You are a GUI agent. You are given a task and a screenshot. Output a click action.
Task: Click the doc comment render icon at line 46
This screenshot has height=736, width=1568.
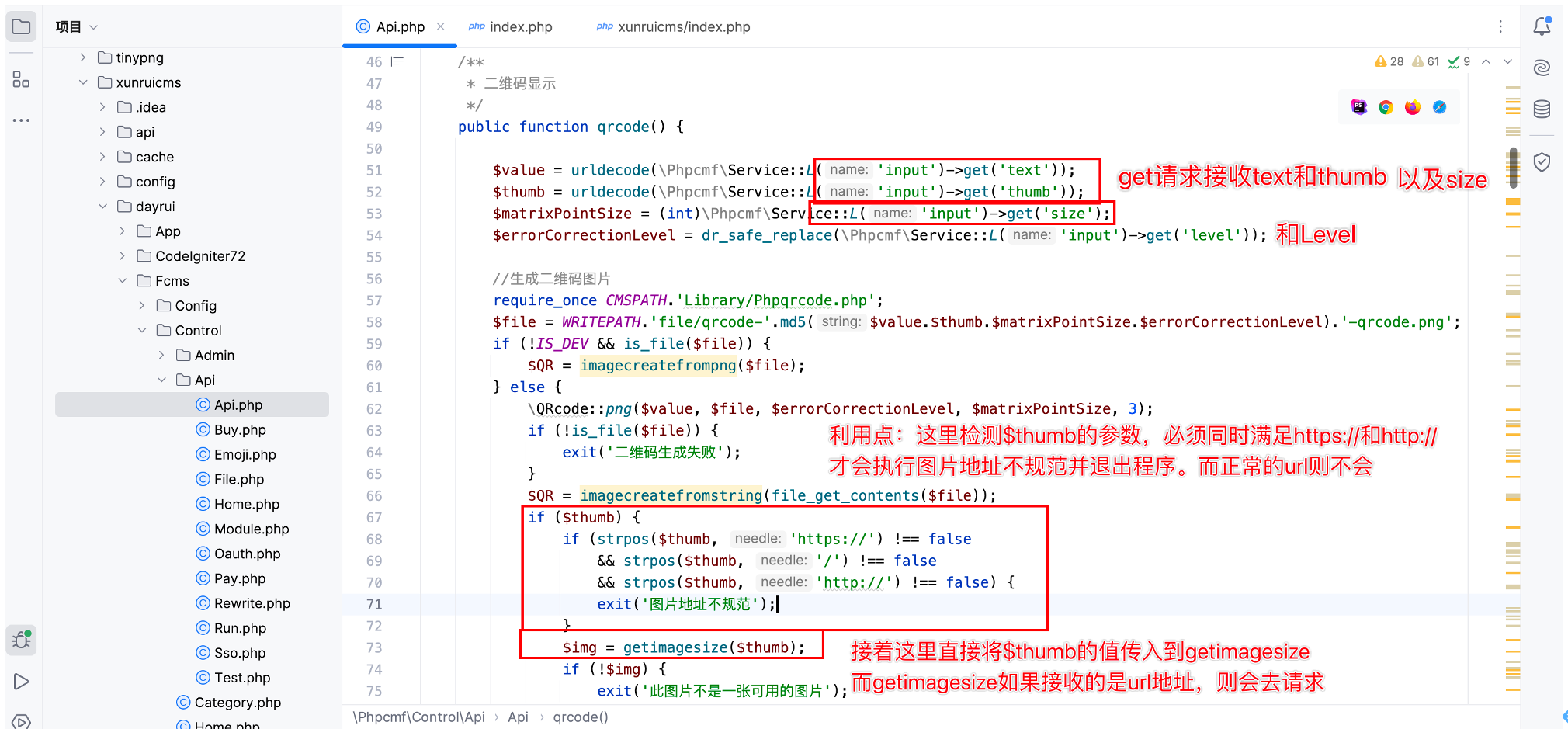[x=397, y=61]
